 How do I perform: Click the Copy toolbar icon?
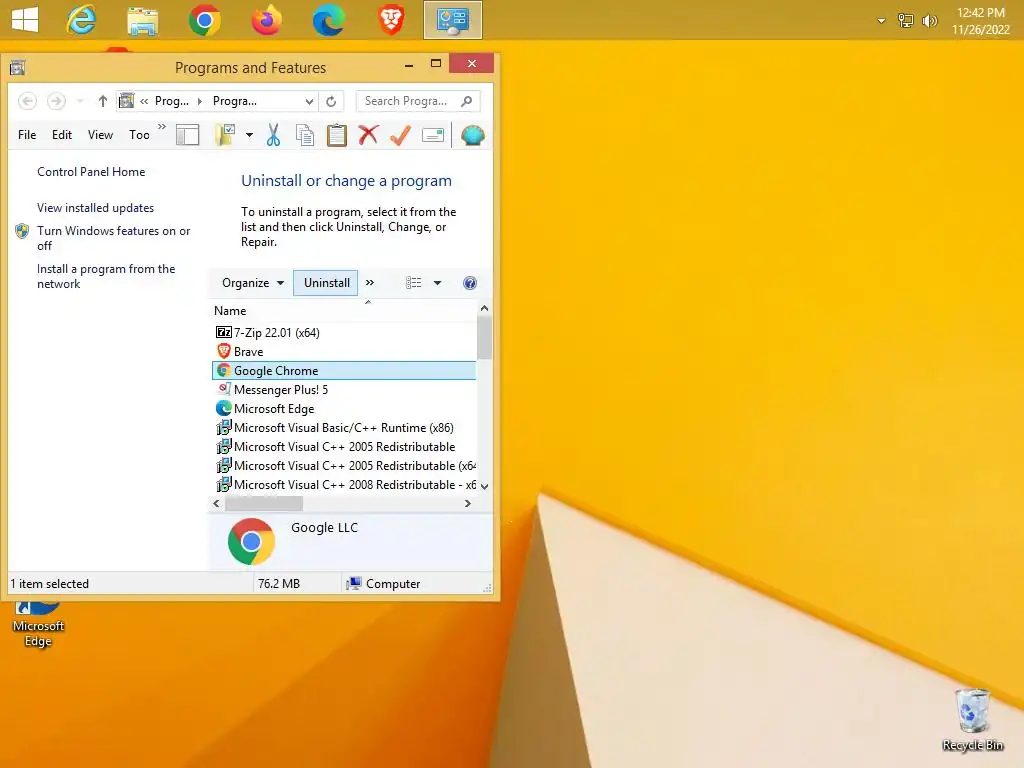pyautogui.click(x=305, y=135)
